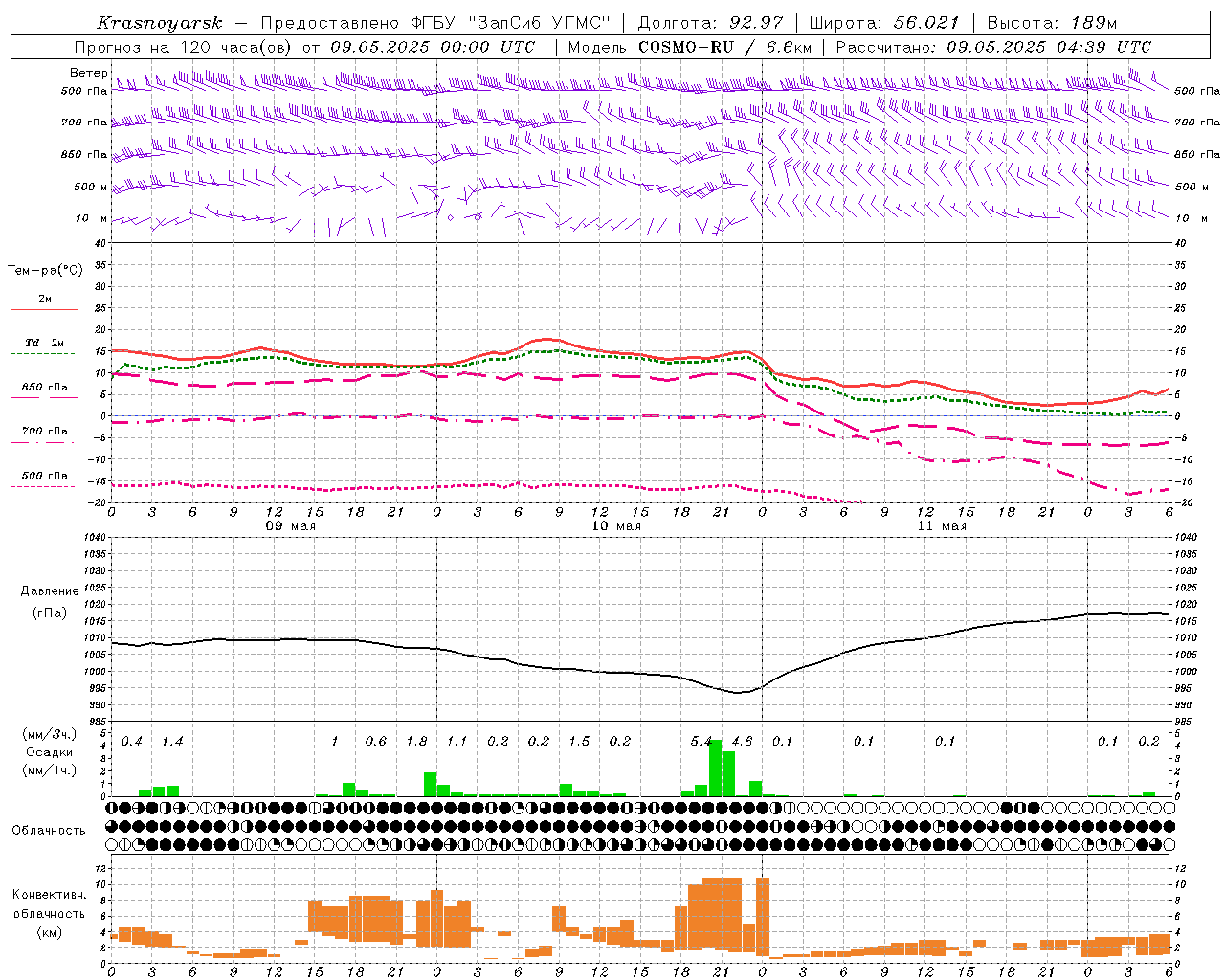Click the green dashed Td legend line sample

click(x=44, y=354)
